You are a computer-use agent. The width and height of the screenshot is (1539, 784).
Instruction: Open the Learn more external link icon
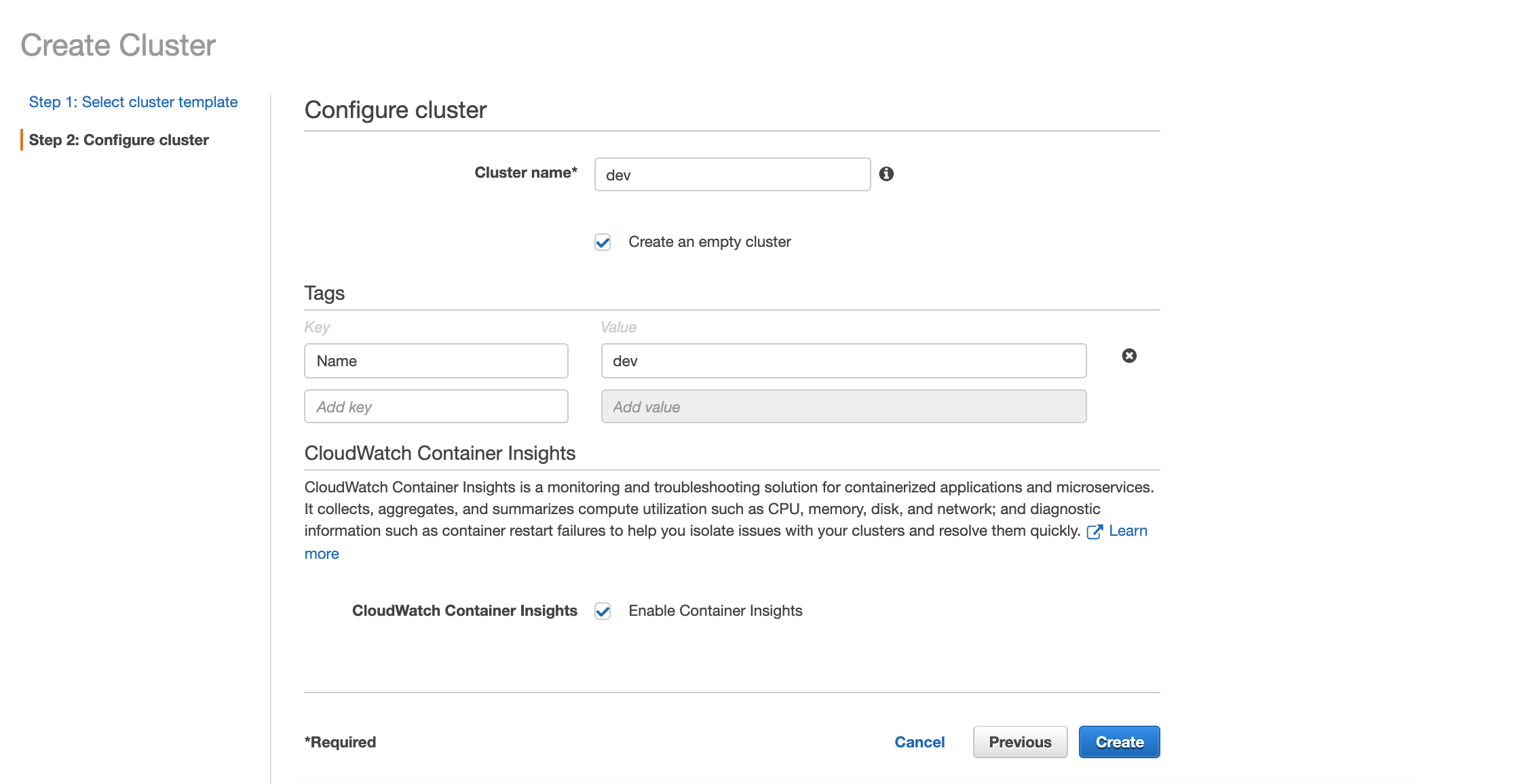[x=1095, y=532]
